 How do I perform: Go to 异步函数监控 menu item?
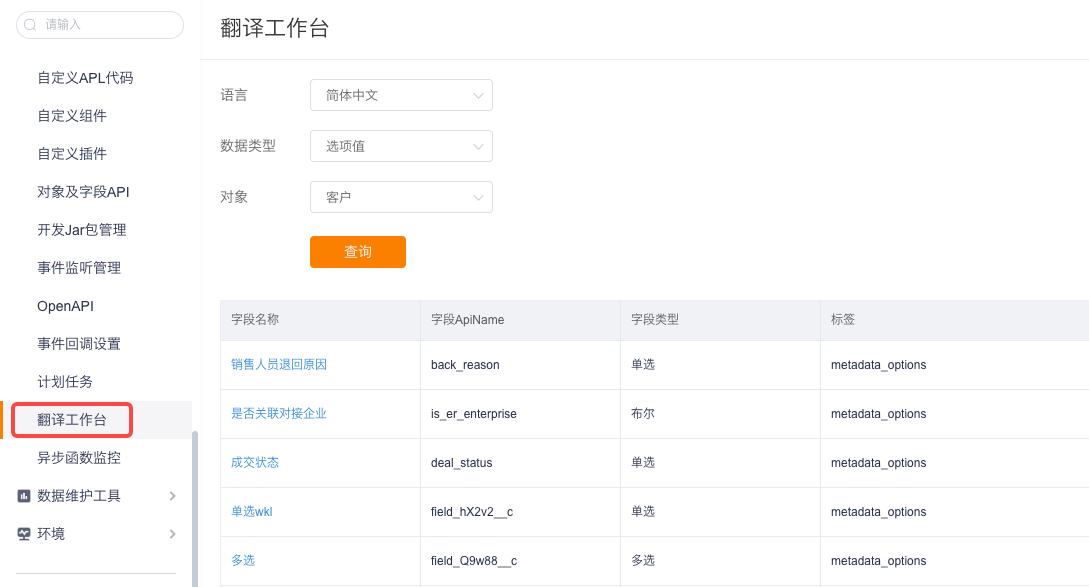point(78,458)
